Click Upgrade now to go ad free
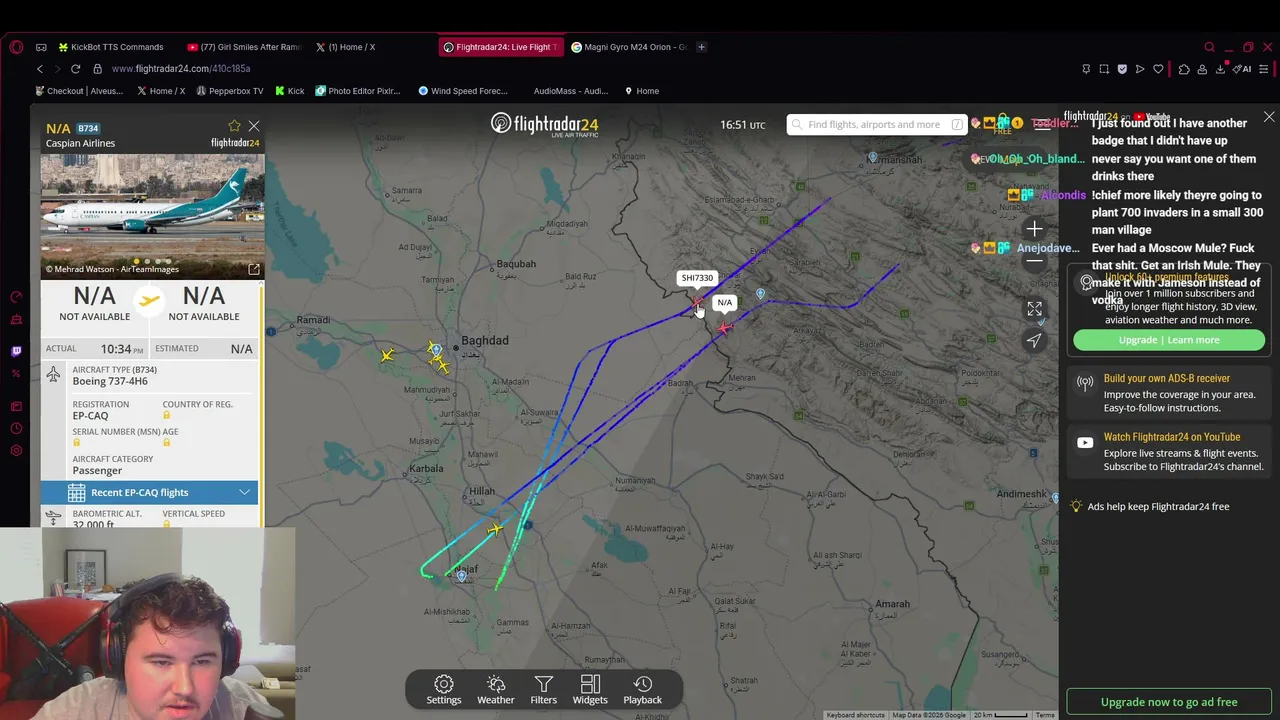The image size is (1280, 720). pyautogui.click(x=1169, y=702)
